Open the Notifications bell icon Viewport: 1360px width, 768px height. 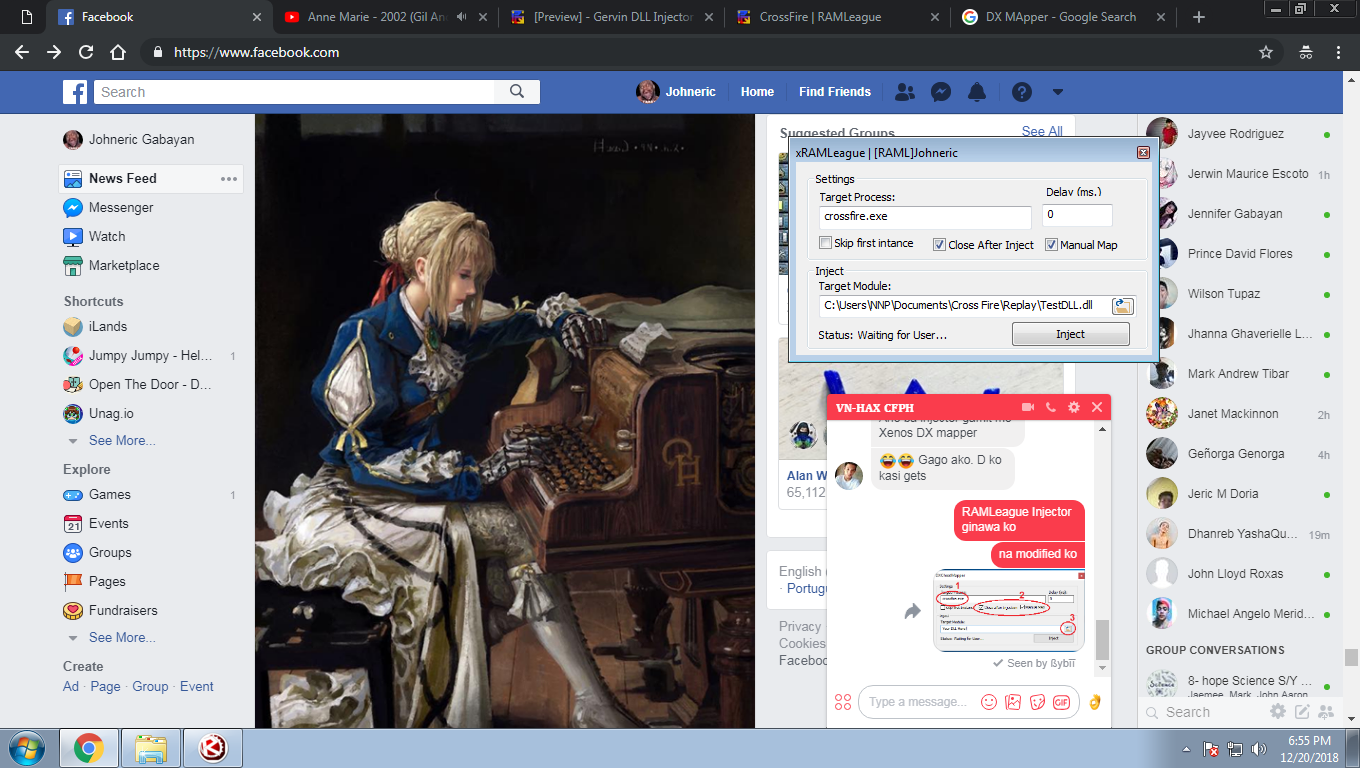pos(977,92)
